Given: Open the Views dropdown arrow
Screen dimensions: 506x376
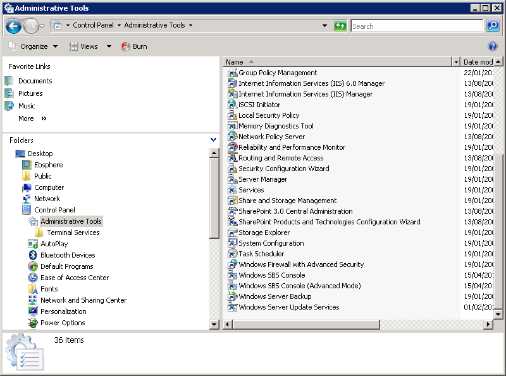Looking at the screenshot, I should pyautogui.click(x=109, y=46).
